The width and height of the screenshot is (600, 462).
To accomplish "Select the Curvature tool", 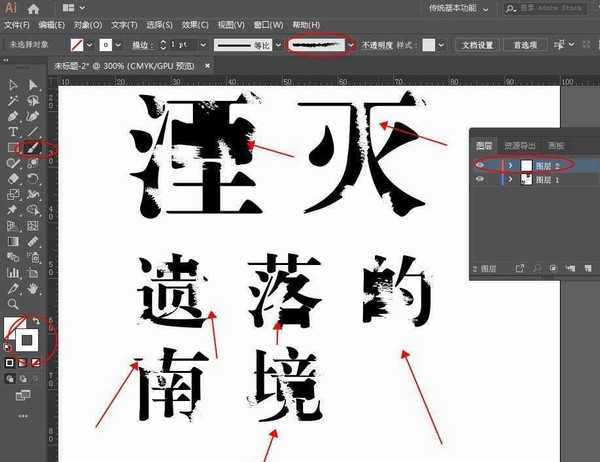I will (33, 116).
